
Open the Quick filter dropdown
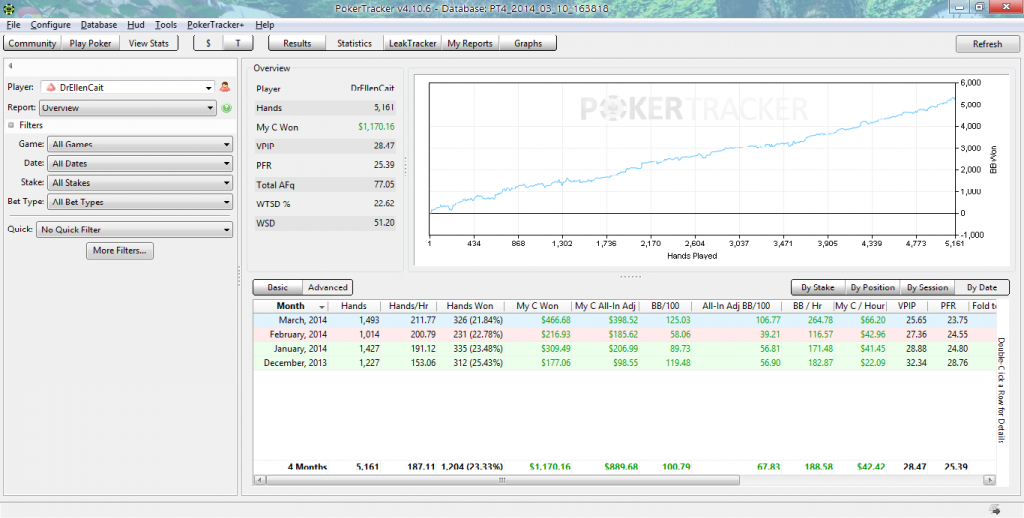pos(135,230)
